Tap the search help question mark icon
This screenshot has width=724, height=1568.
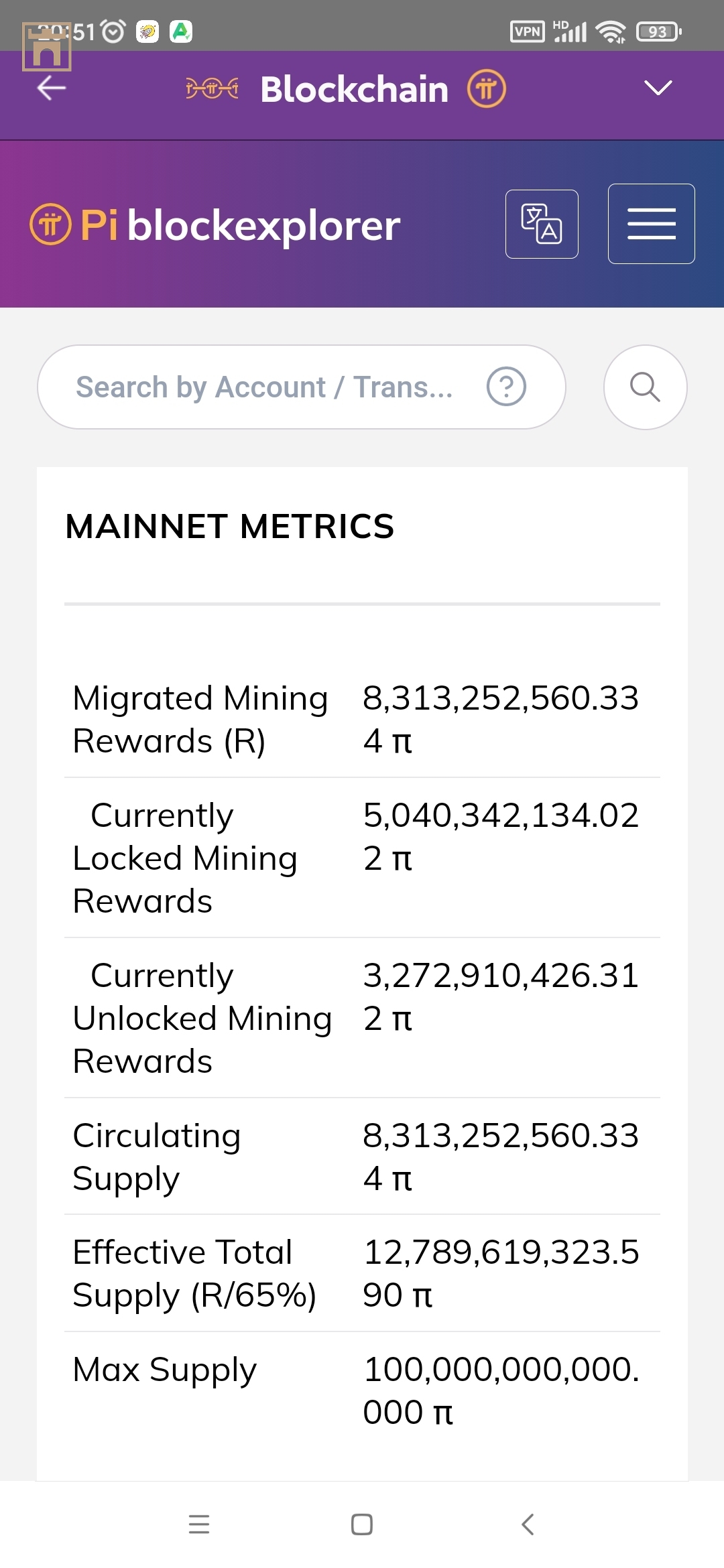506,387
